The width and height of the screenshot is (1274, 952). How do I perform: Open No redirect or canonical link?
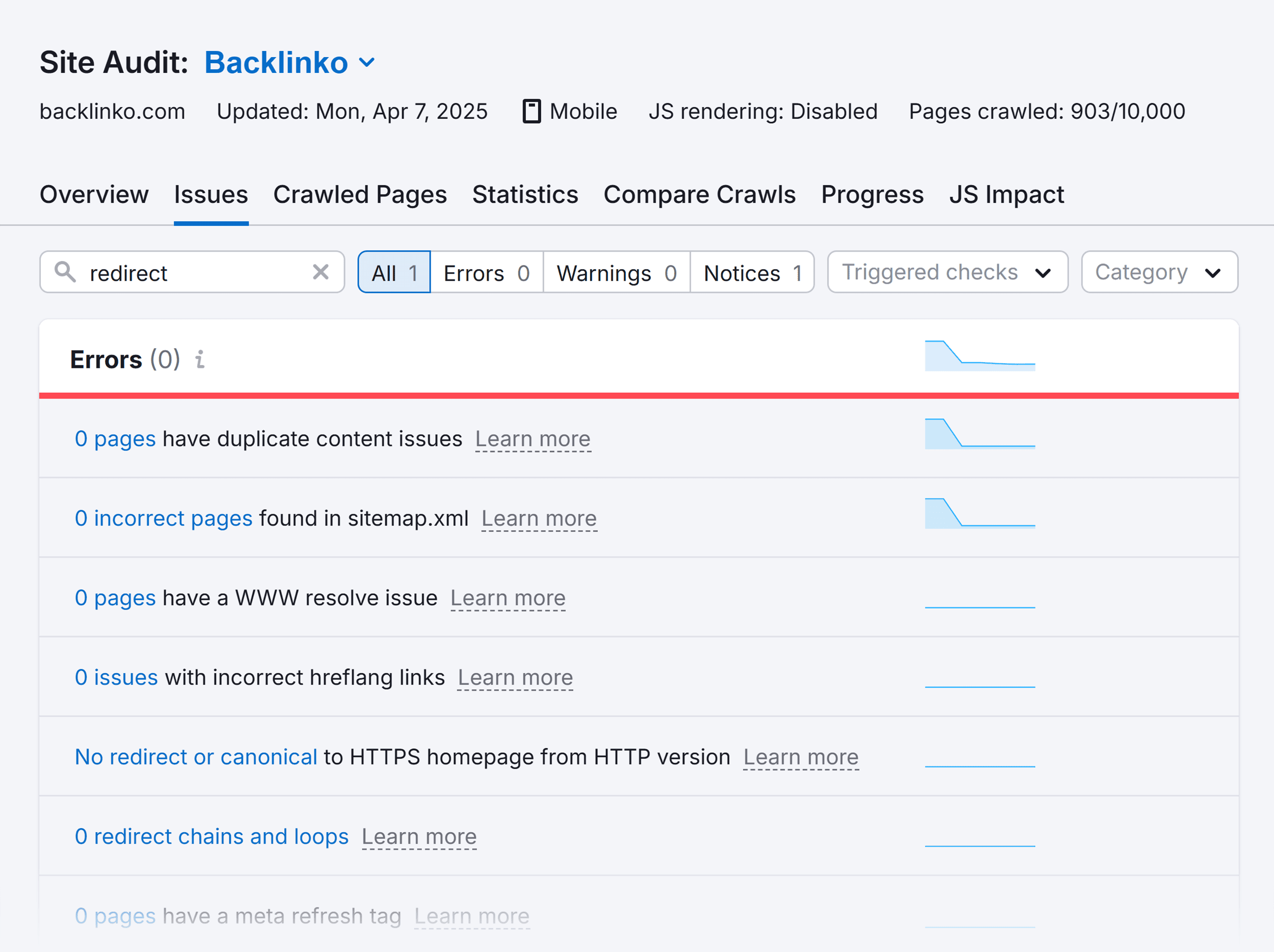click(x=196, y=757)
